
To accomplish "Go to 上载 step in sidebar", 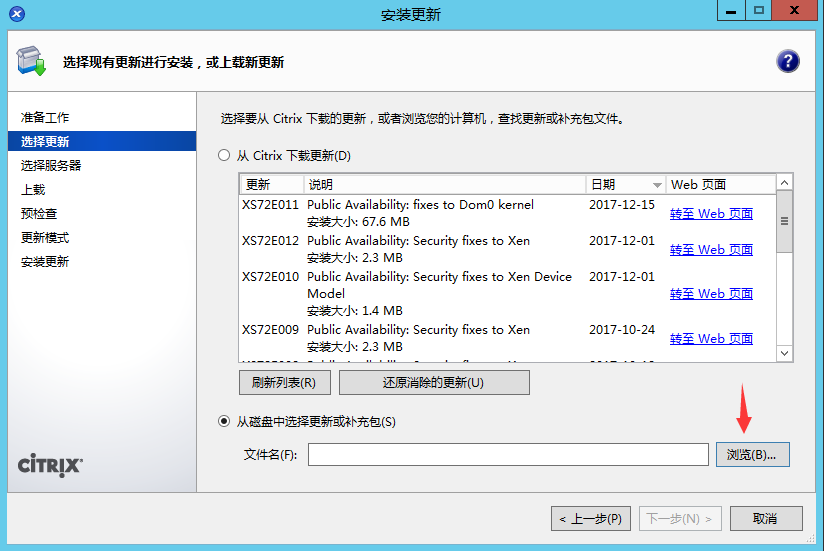I will (x=33, y=190).
